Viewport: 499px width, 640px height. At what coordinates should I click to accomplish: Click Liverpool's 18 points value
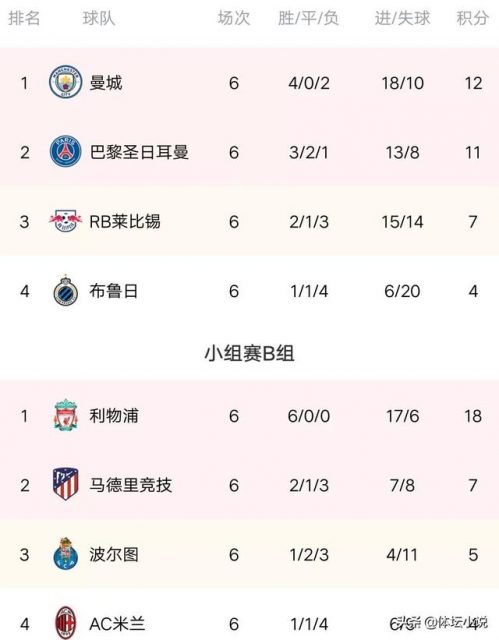473,416
